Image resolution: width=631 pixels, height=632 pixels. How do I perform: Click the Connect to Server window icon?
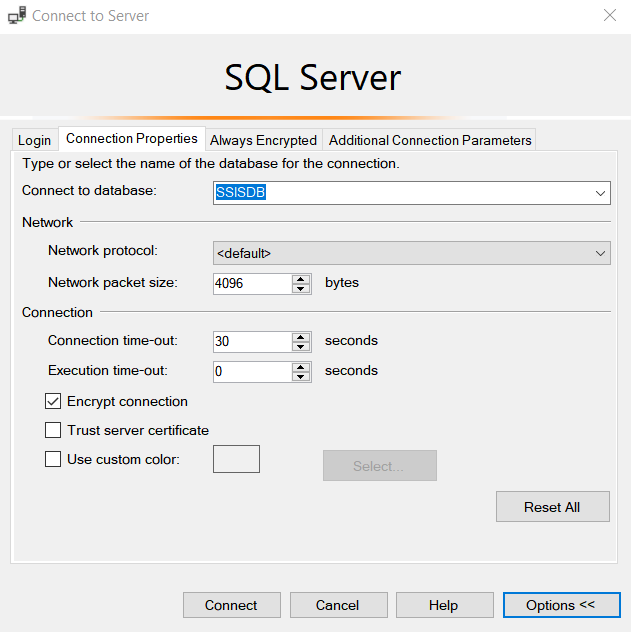click(x=17, y=16)
